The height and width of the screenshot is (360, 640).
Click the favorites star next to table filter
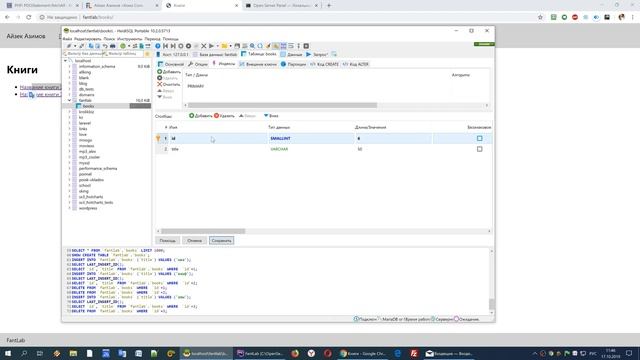(x=147, y=54)
